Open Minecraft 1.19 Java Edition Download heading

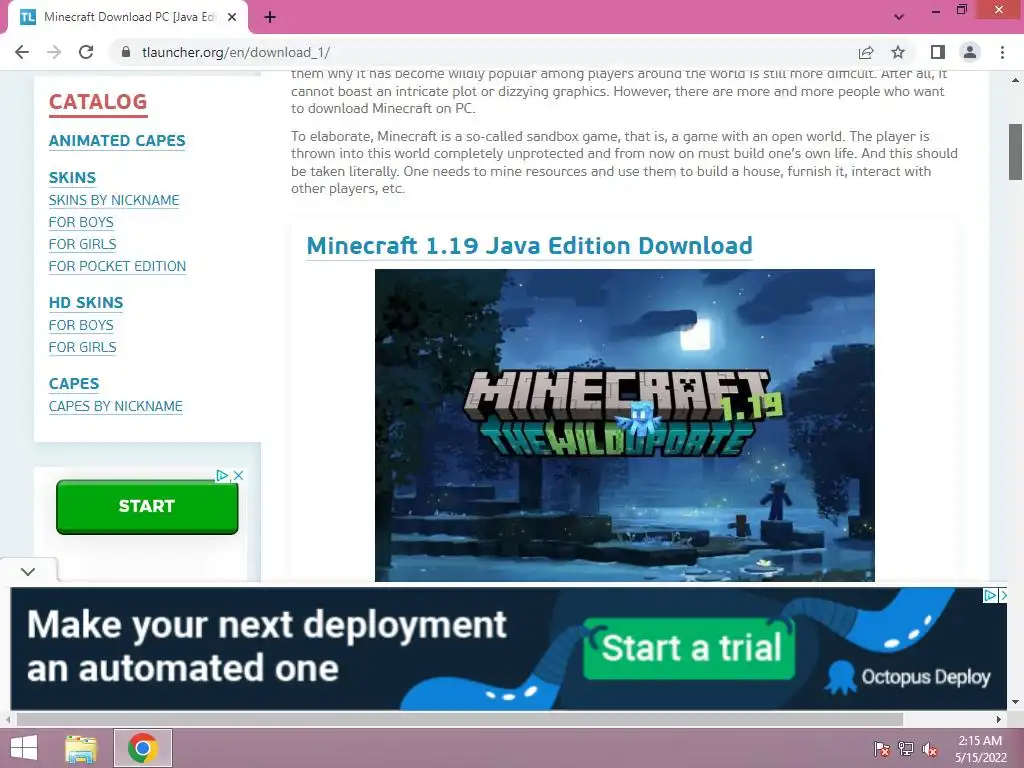coord(529,246)
